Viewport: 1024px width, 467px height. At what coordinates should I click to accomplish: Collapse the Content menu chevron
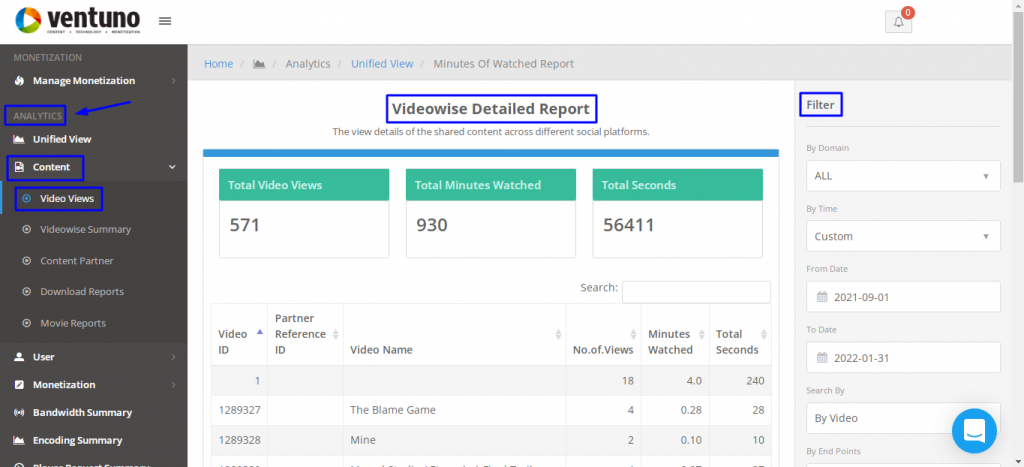pyautogui.click(x=172, y=167)
